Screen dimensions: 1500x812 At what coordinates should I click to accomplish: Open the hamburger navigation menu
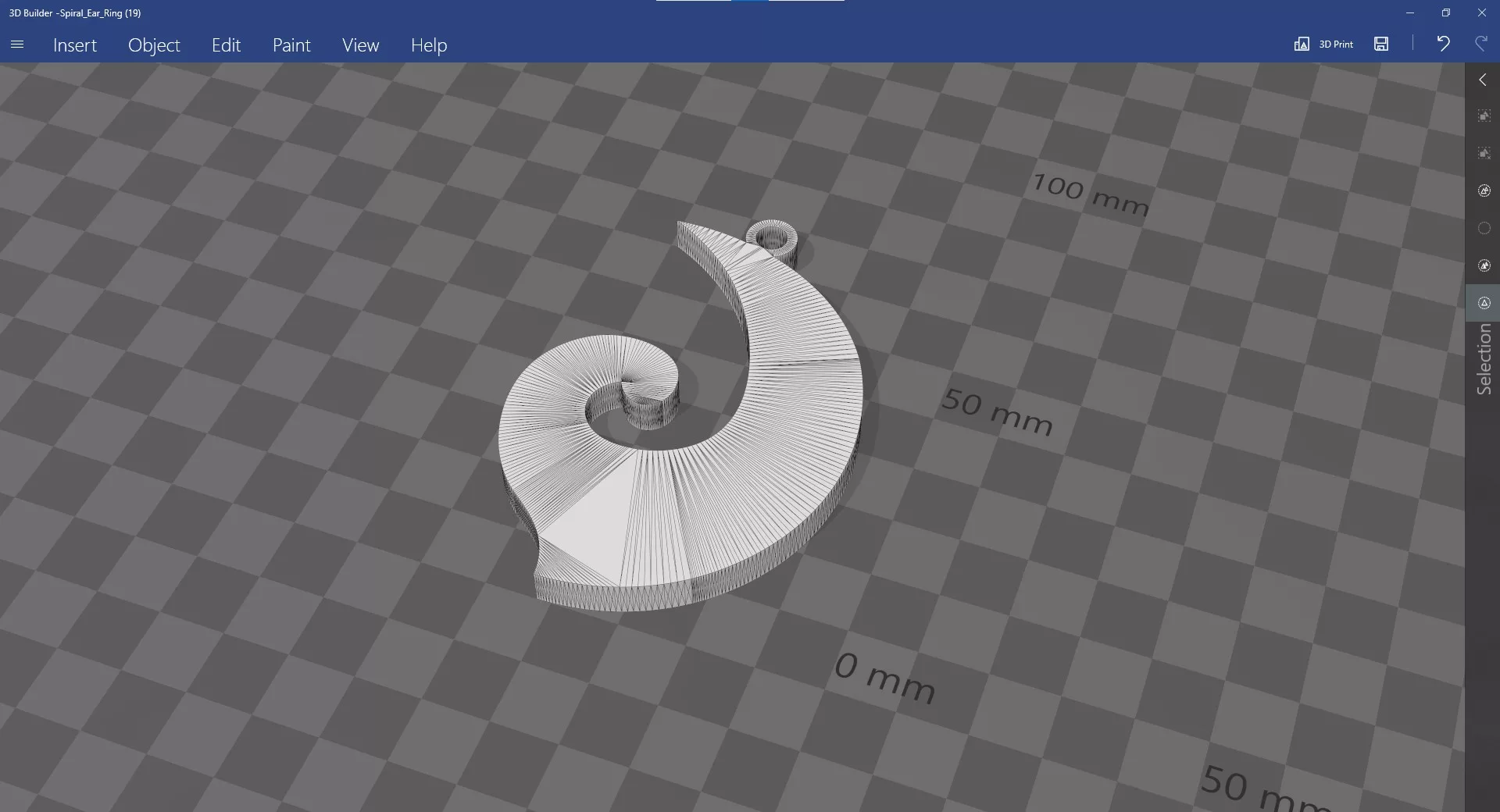[x=17, y=45]
